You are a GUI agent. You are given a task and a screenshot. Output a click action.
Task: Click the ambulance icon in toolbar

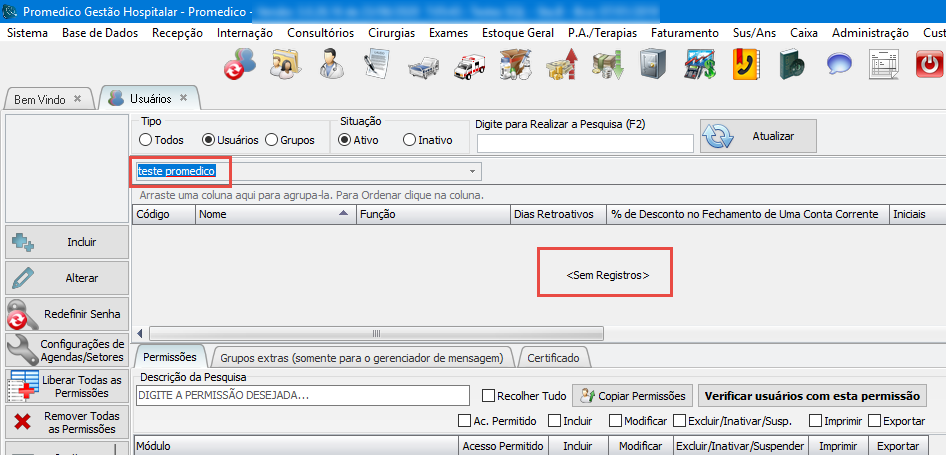tap(470, 66)
